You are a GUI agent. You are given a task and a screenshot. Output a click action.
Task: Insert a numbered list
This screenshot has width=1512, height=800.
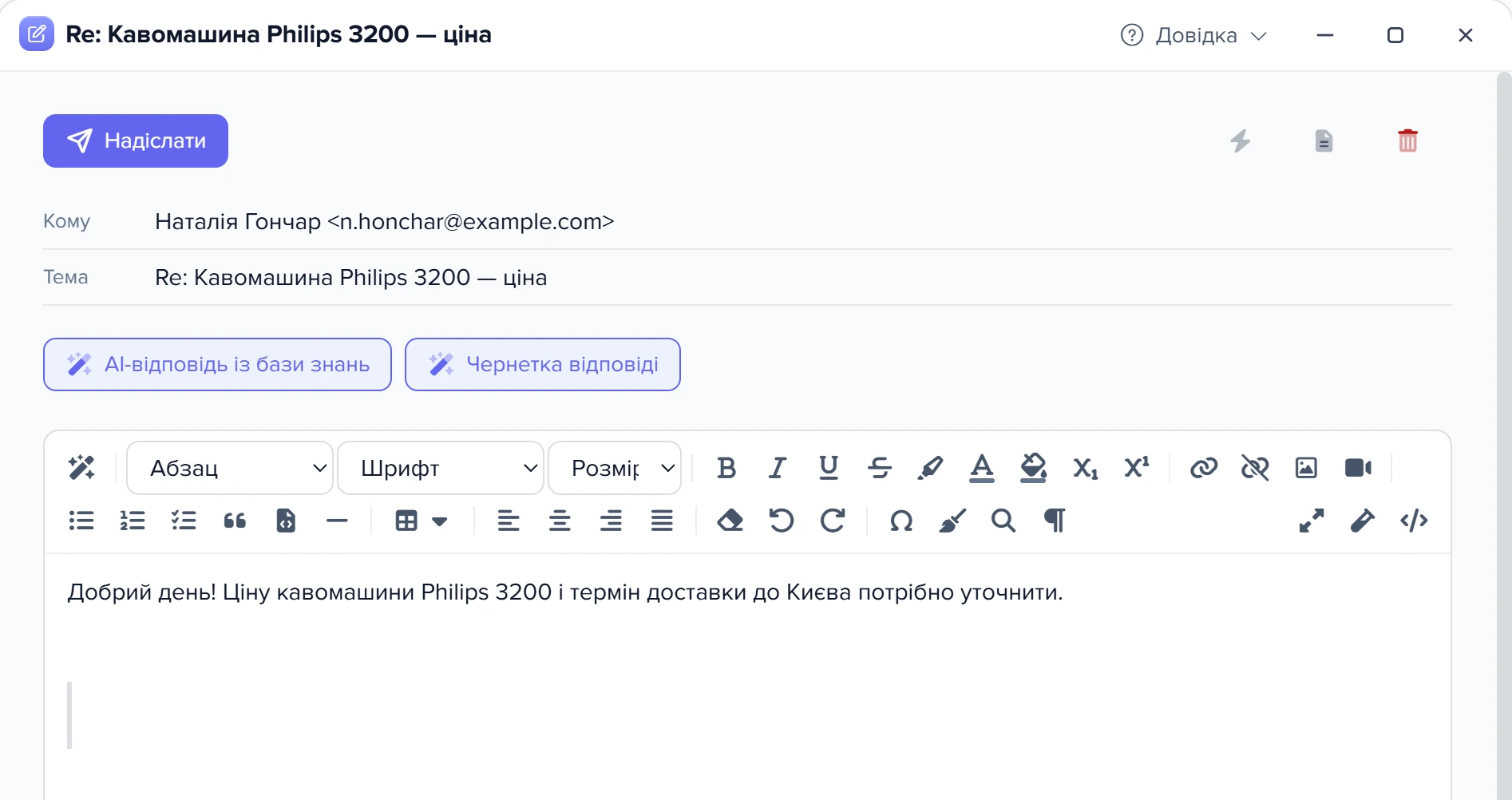pyautogui.click(x=133, y=521)
